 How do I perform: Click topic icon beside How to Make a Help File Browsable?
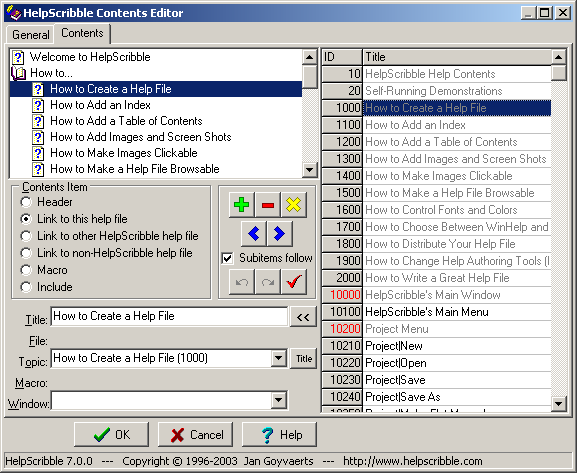[38, 169]
